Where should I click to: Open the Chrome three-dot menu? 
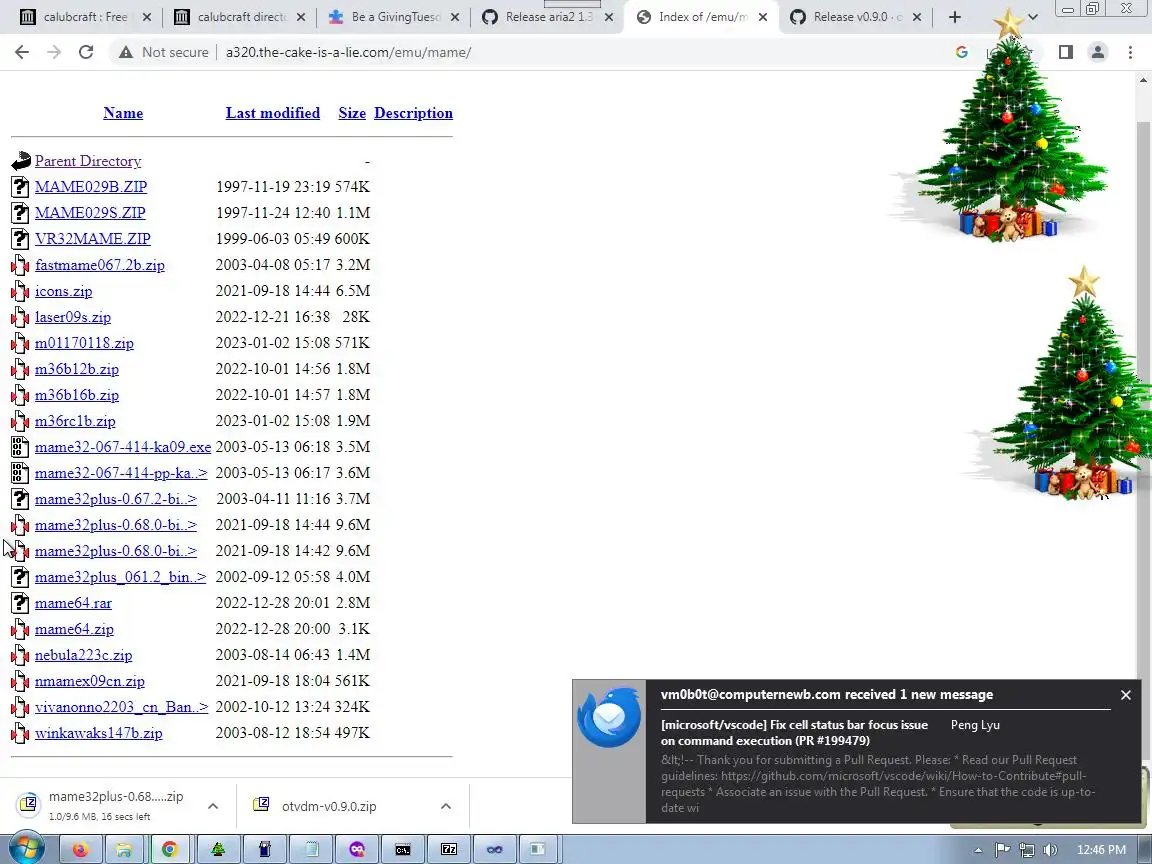point(1130,52)
